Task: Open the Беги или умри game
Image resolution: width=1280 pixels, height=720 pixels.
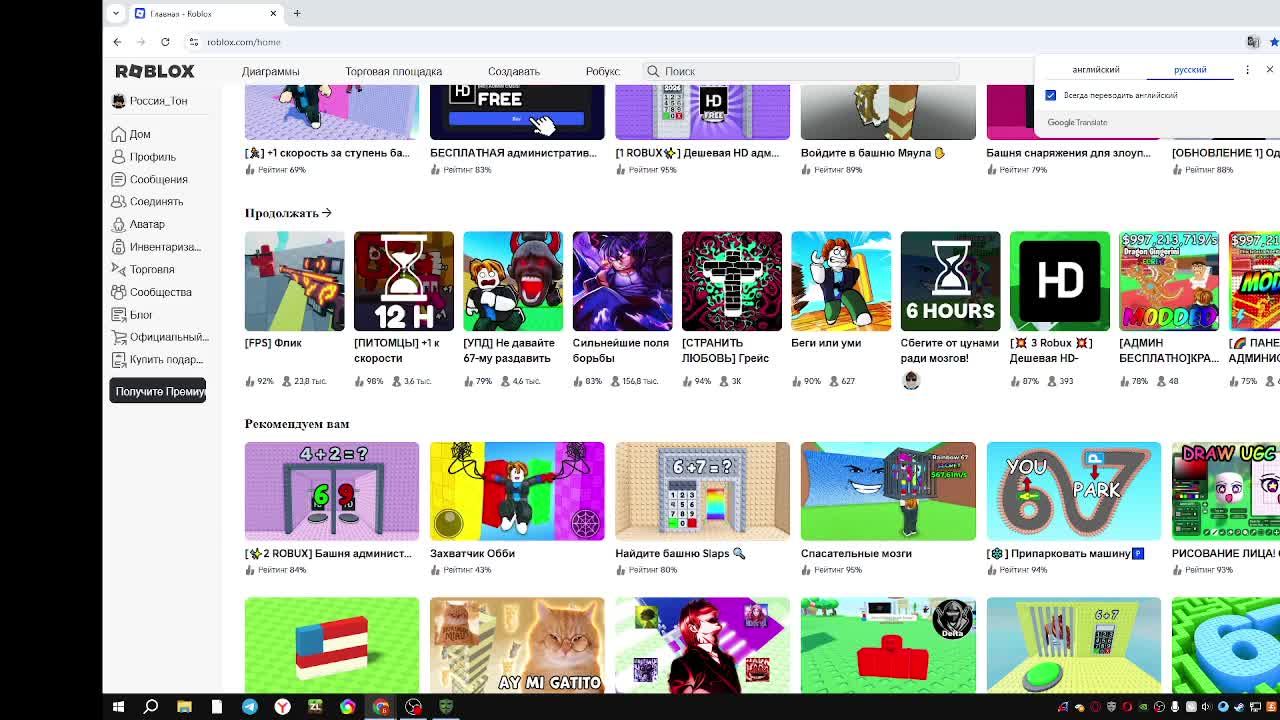Action: (841, 281)
